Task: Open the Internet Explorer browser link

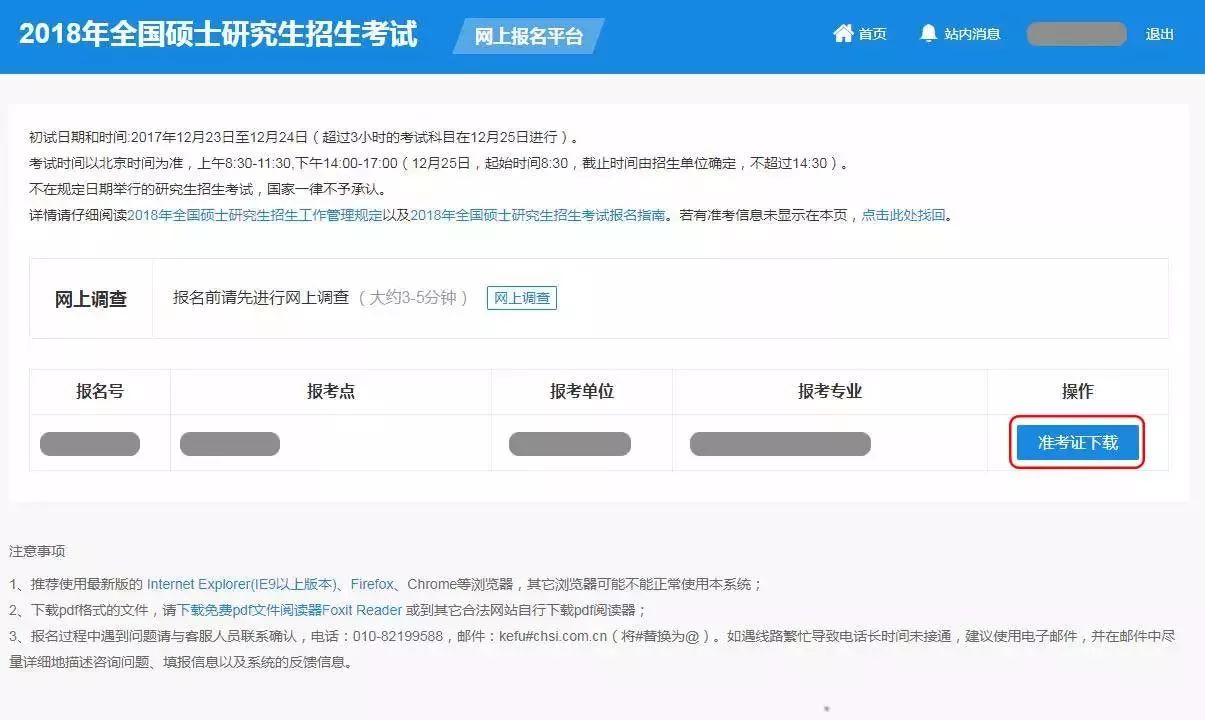Action: click(243, 584)
